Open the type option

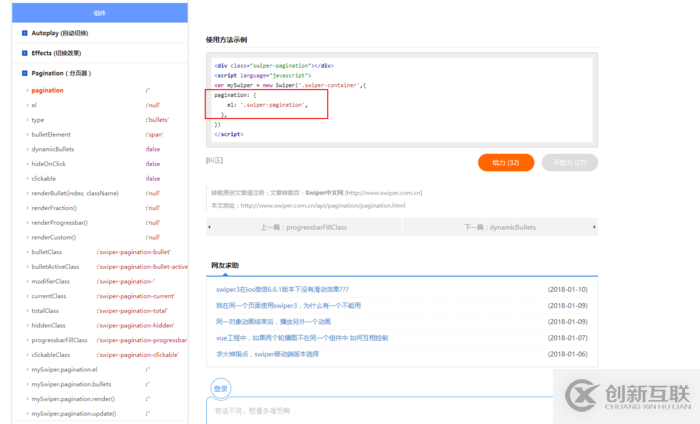pyautogui.click(x=38, y=120)
